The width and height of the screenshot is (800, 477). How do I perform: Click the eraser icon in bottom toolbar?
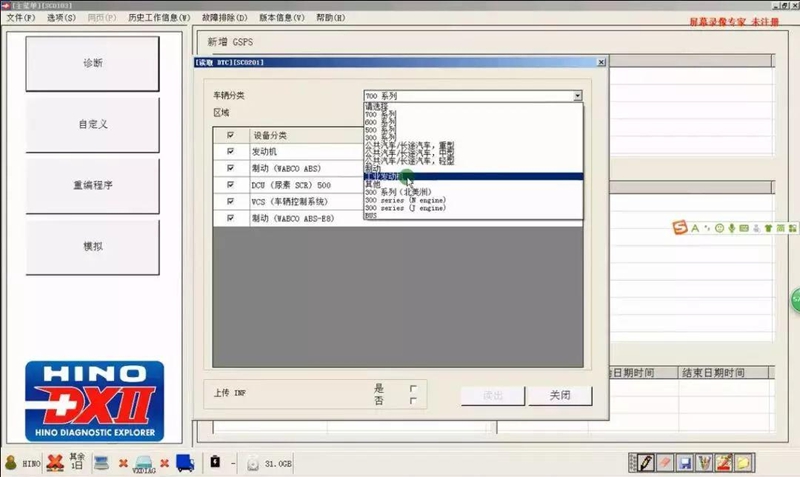pos(665,463)
